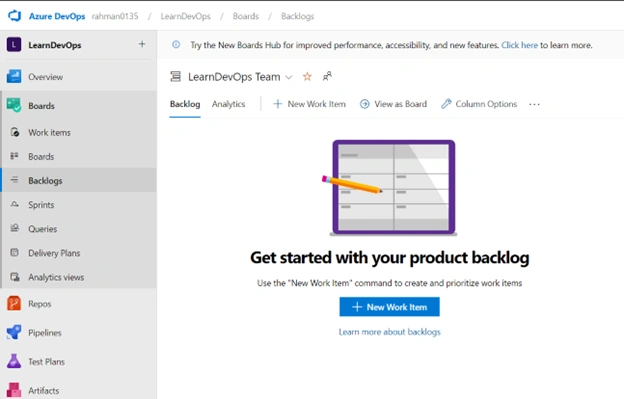Open the Azure DevOps home link
The height and width of the screenshot is (399, 624).
pyautogui.click(x=57, y=16)
